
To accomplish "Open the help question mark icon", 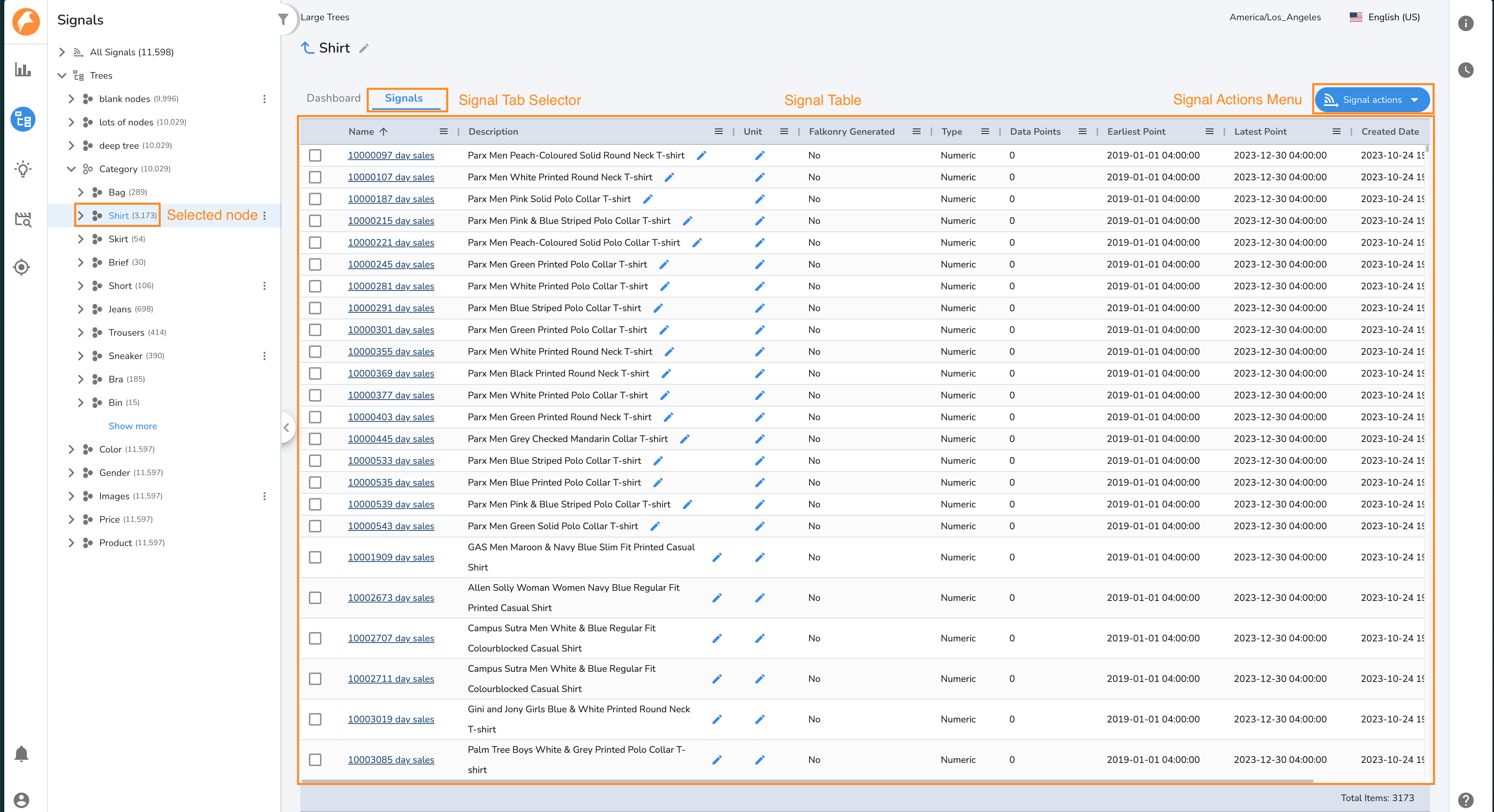I will 1466,800.
